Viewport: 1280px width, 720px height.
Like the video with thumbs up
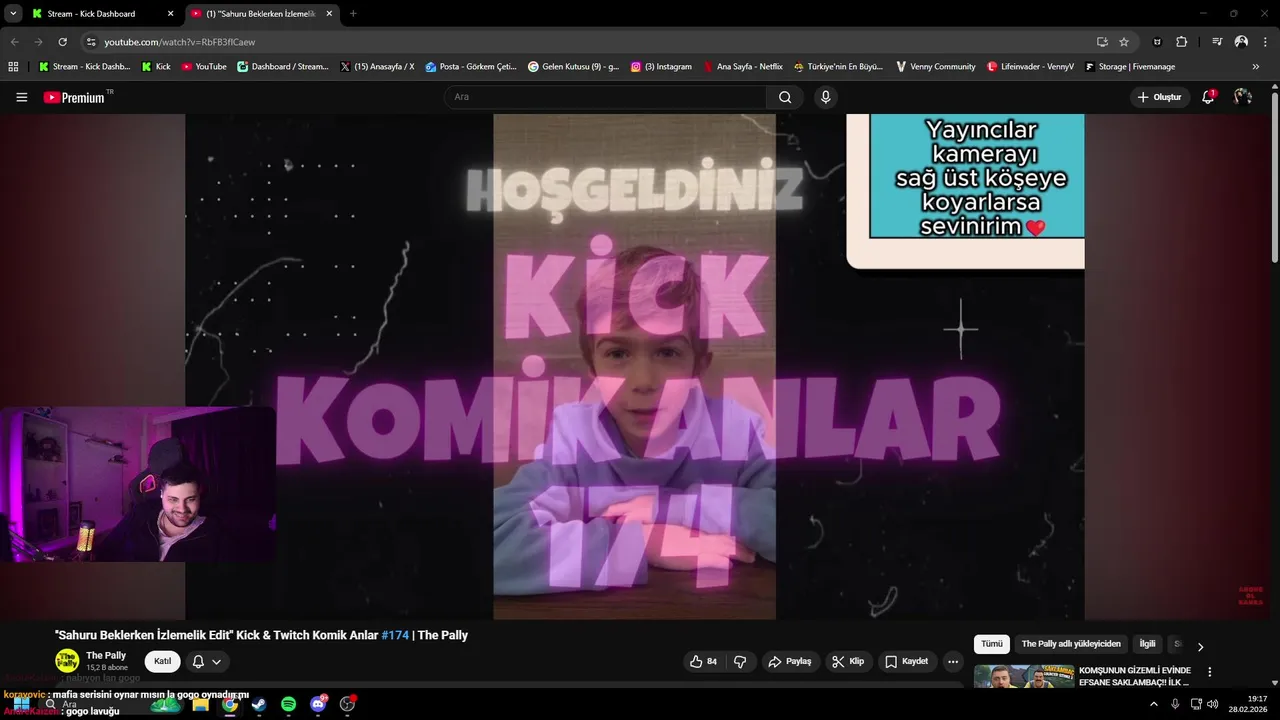point(703,661)
